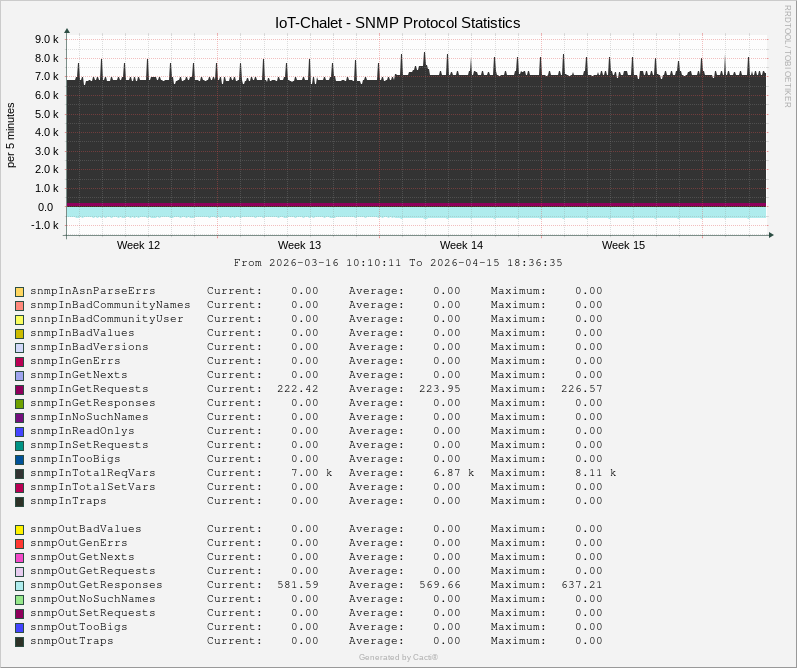
Task: Click the date range text below the graph
Action: (398, 263)
